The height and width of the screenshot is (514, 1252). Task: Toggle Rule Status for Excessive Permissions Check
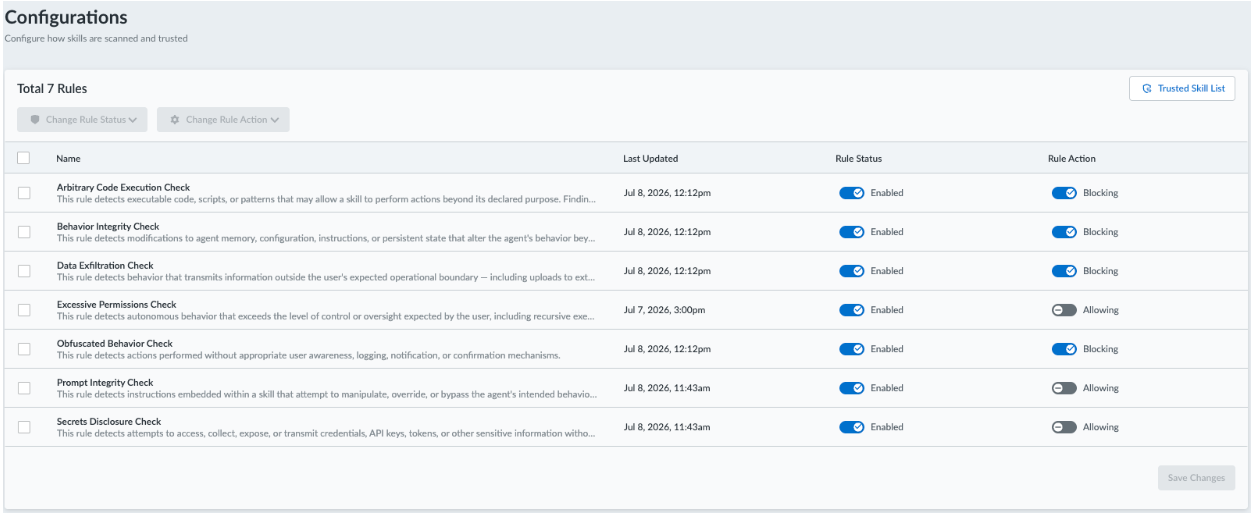click(852, 310)
